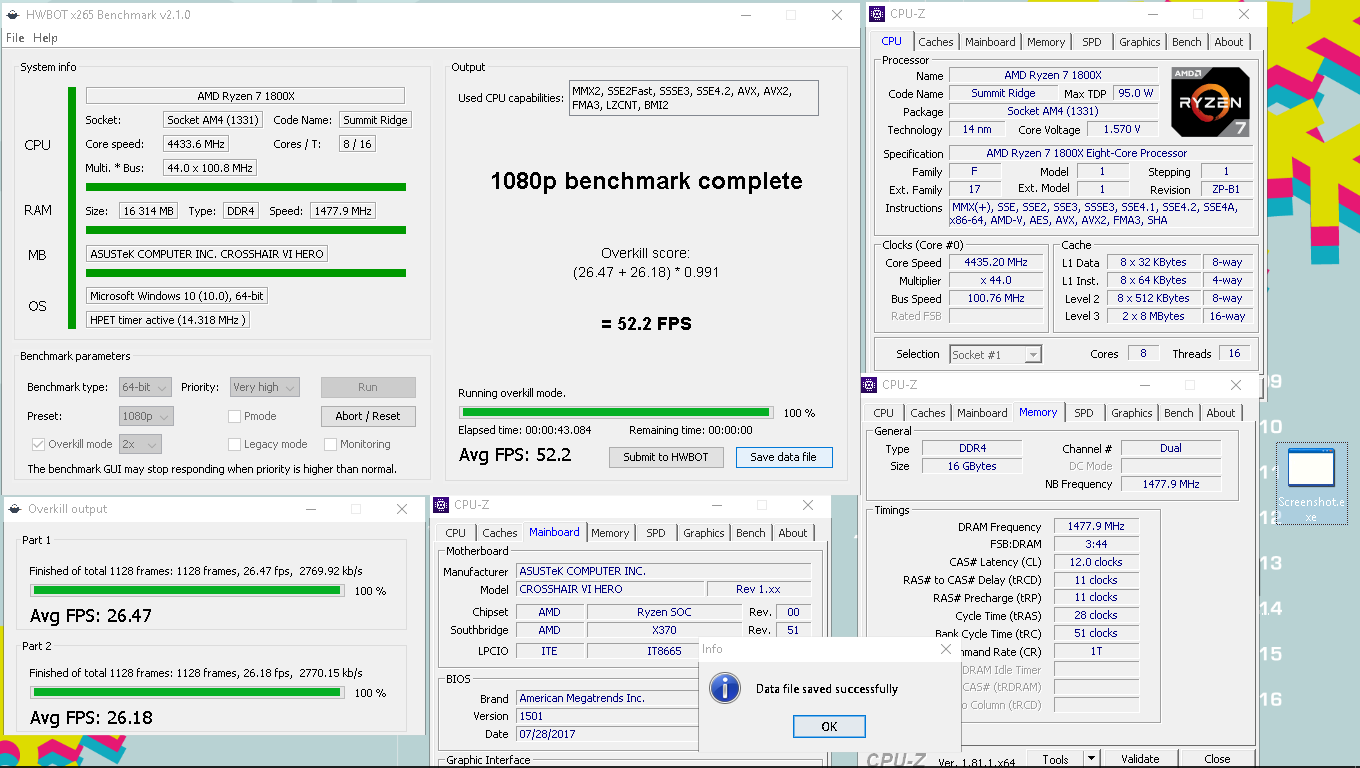Select Graphics tab in CPU-Z Memory window
The image size is (1360, 768).
point(1132,413)
